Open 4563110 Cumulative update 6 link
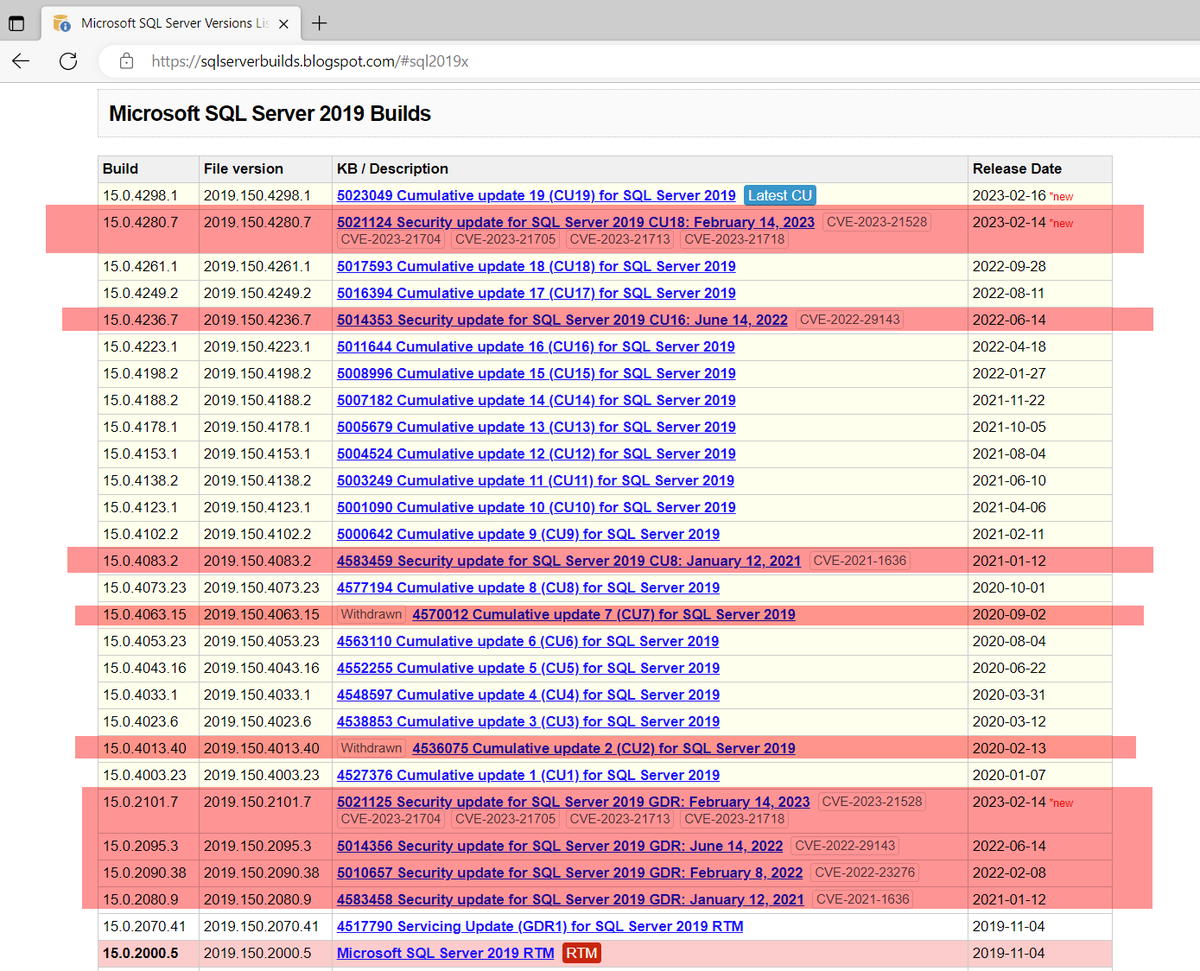This screenshot has width=1200, height=971. click(x=528, y=641)
